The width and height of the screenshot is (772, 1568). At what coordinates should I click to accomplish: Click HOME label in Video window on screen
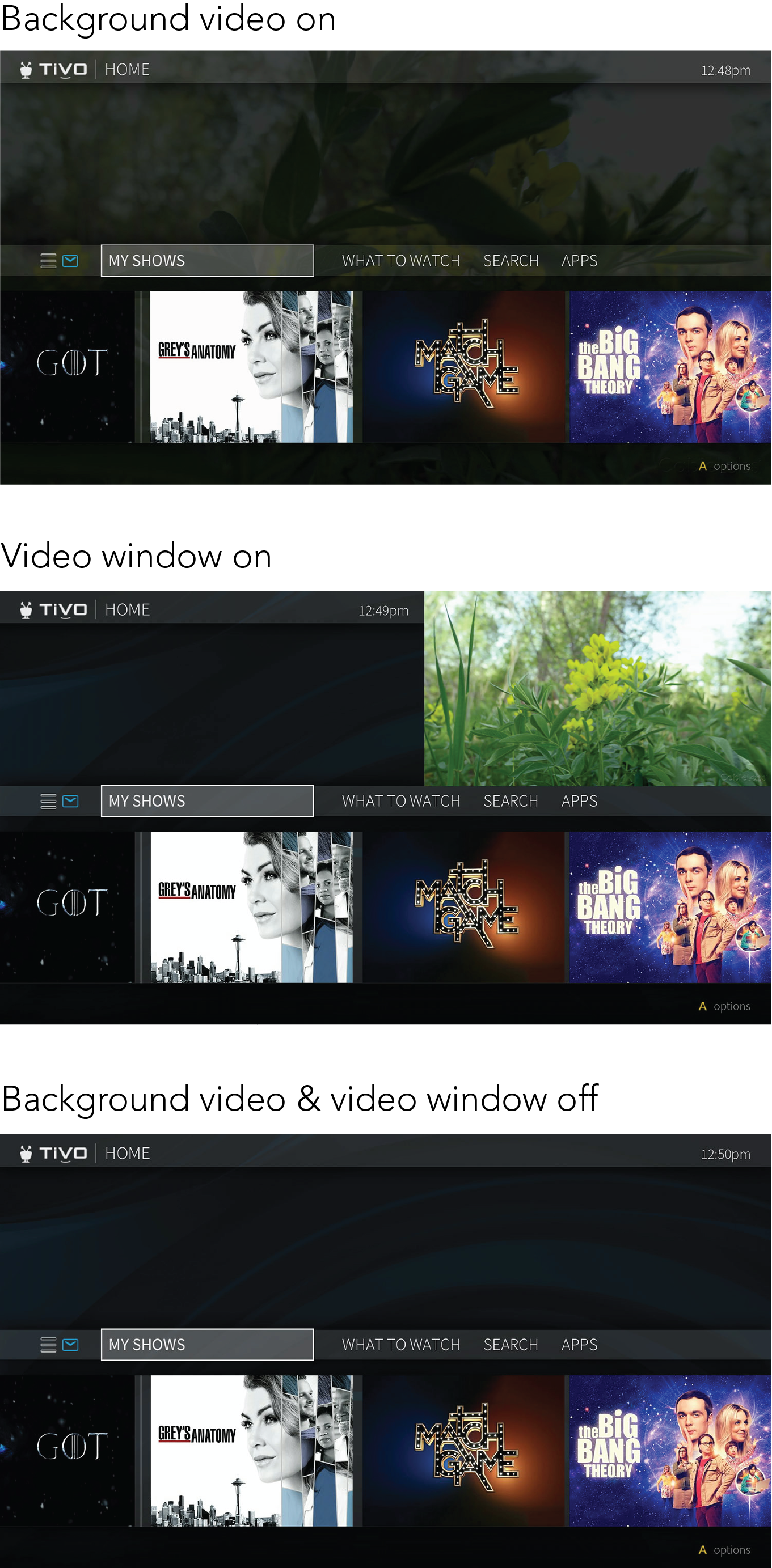(127, 609)
